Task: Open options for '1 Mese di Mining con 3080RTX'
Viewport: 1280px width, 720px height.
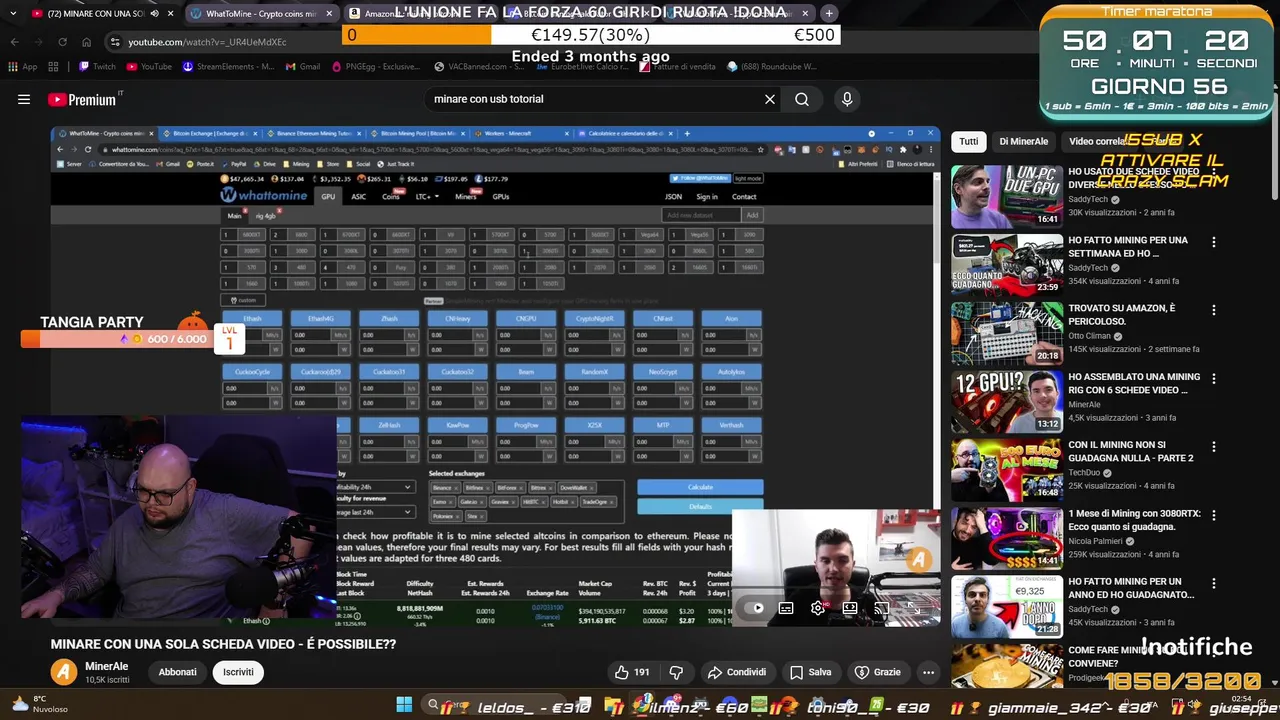Action: pyautogui.click(x=1214, y=515)
